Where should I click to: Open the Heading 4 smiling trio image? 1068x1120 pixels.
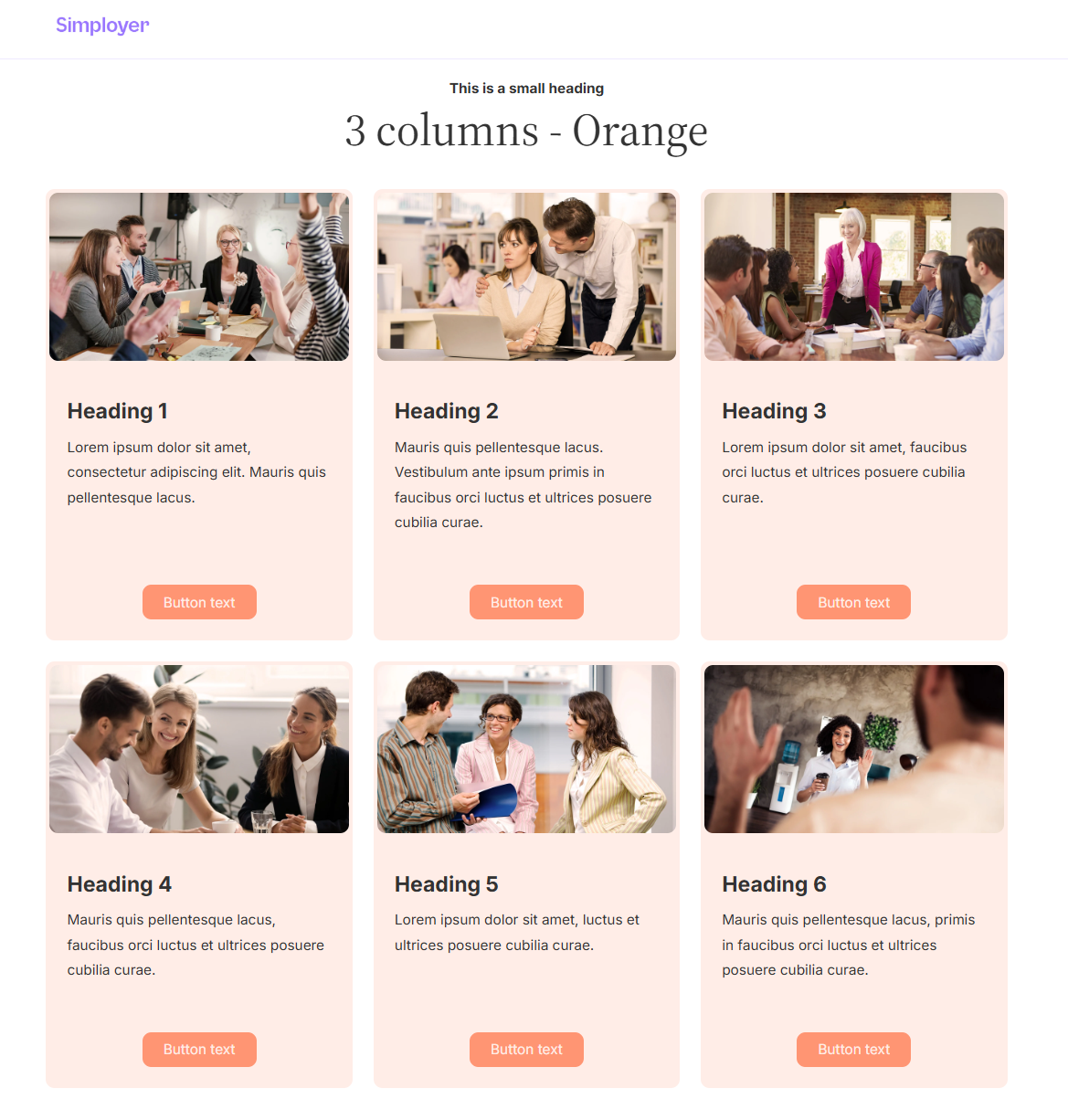pyautogui.click(x=199, y=749)
